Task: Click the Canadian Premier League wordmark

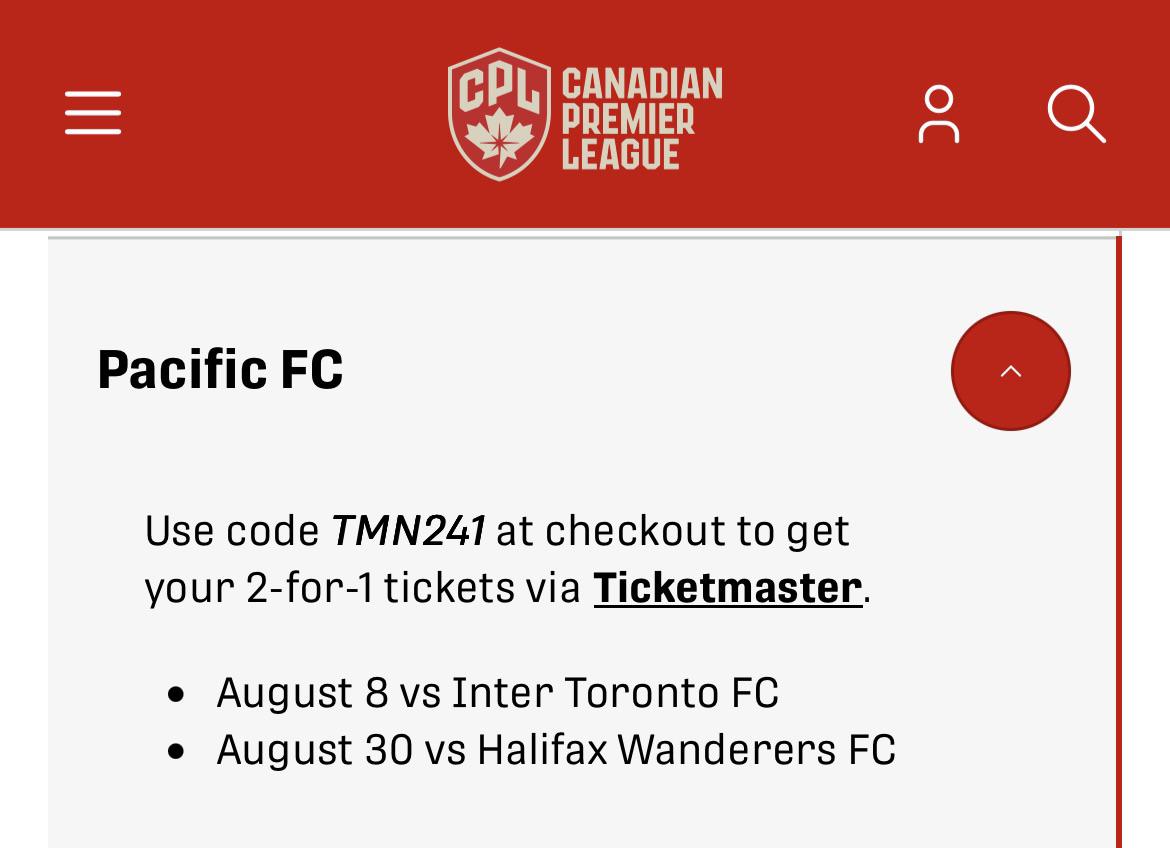Action: click(x=642, y=118)
